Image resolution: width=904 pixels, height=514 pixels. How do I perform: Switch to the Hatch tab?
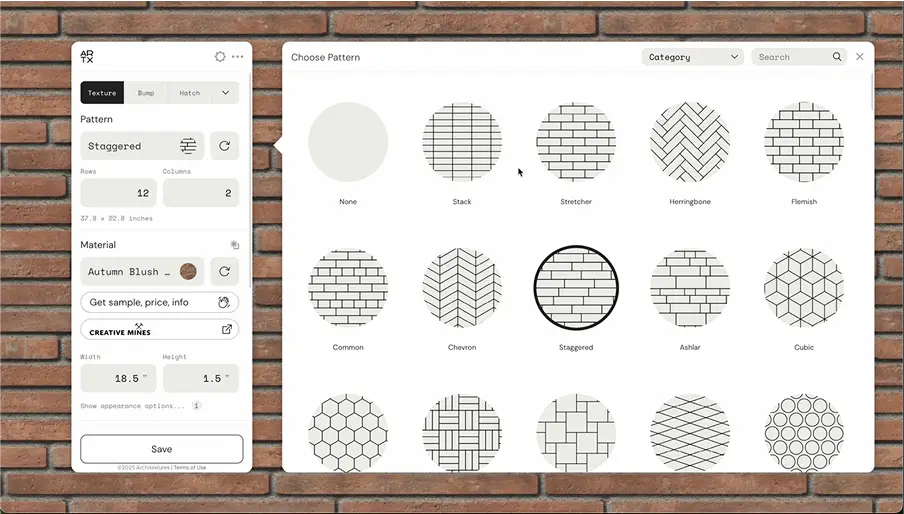coord(189,93)
